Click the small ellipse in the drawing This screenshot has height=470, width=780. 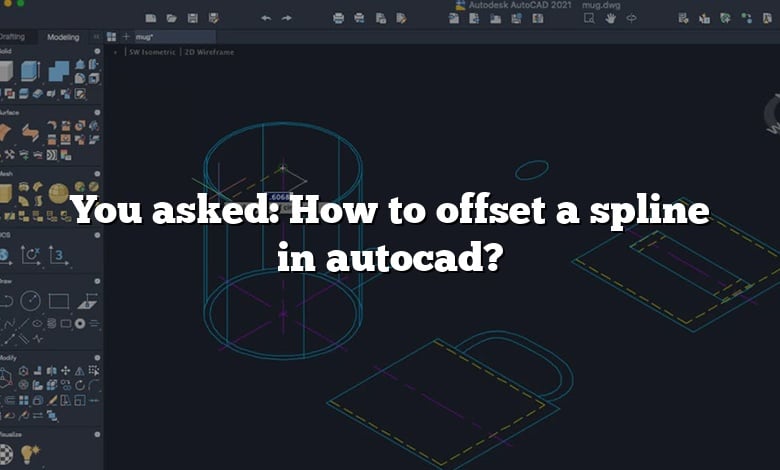pos(532,170)
